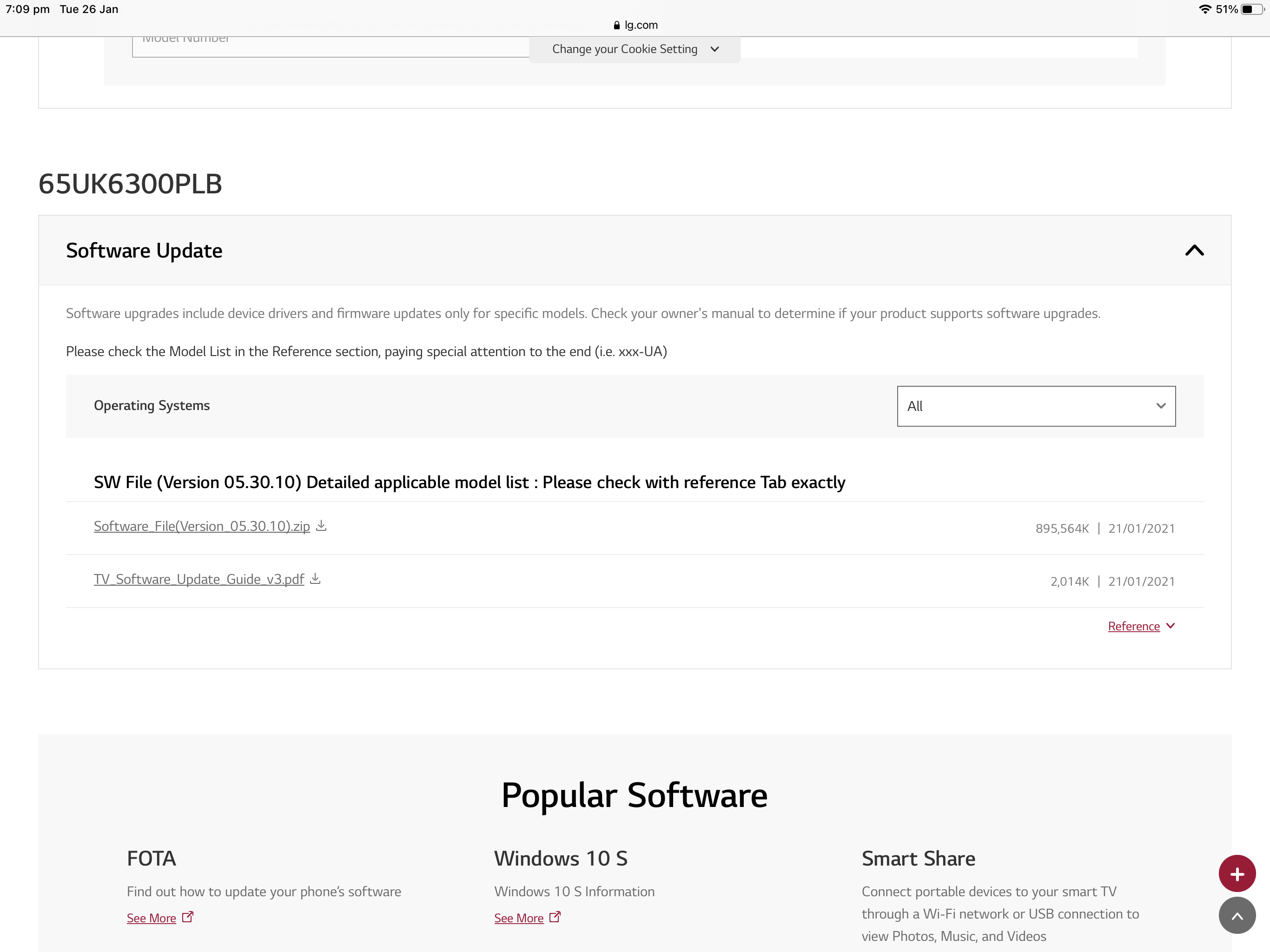This screenshot has width=1270, height=952.
Task: Click chevron next to Reference
Action: [1170, 625]
